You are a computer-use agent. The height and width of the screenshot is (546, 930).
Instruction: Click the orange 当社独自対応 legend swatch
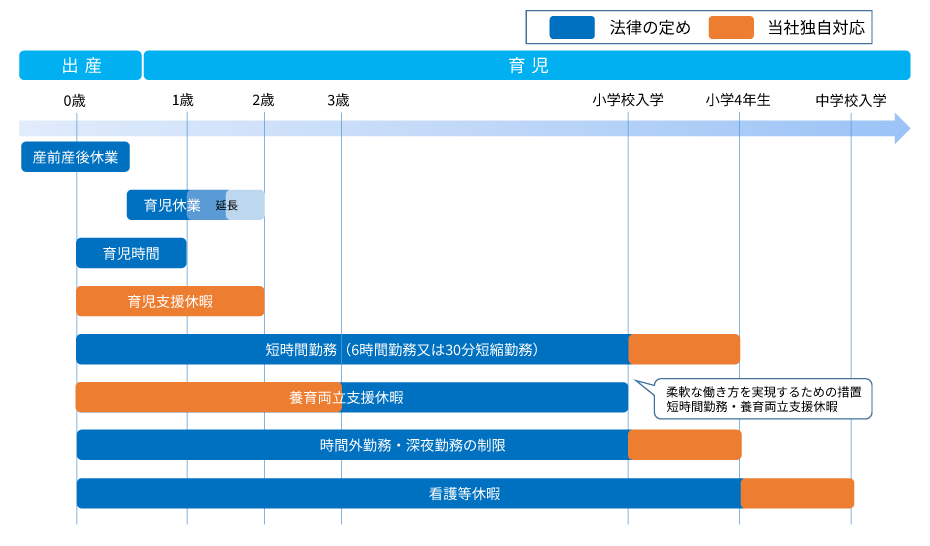click(731, 28)
